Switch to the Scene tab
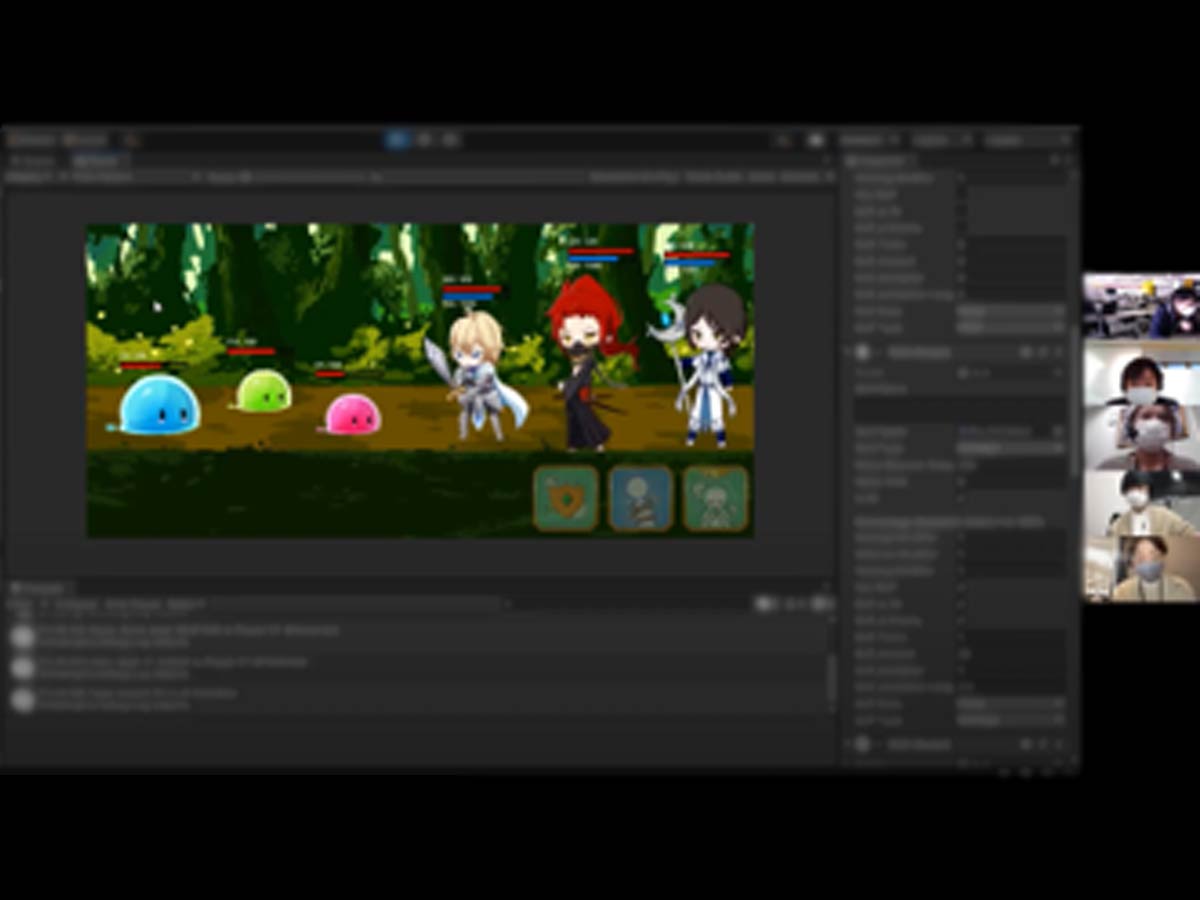Screen dimensions: 1200x900 (x=33, y=160)
